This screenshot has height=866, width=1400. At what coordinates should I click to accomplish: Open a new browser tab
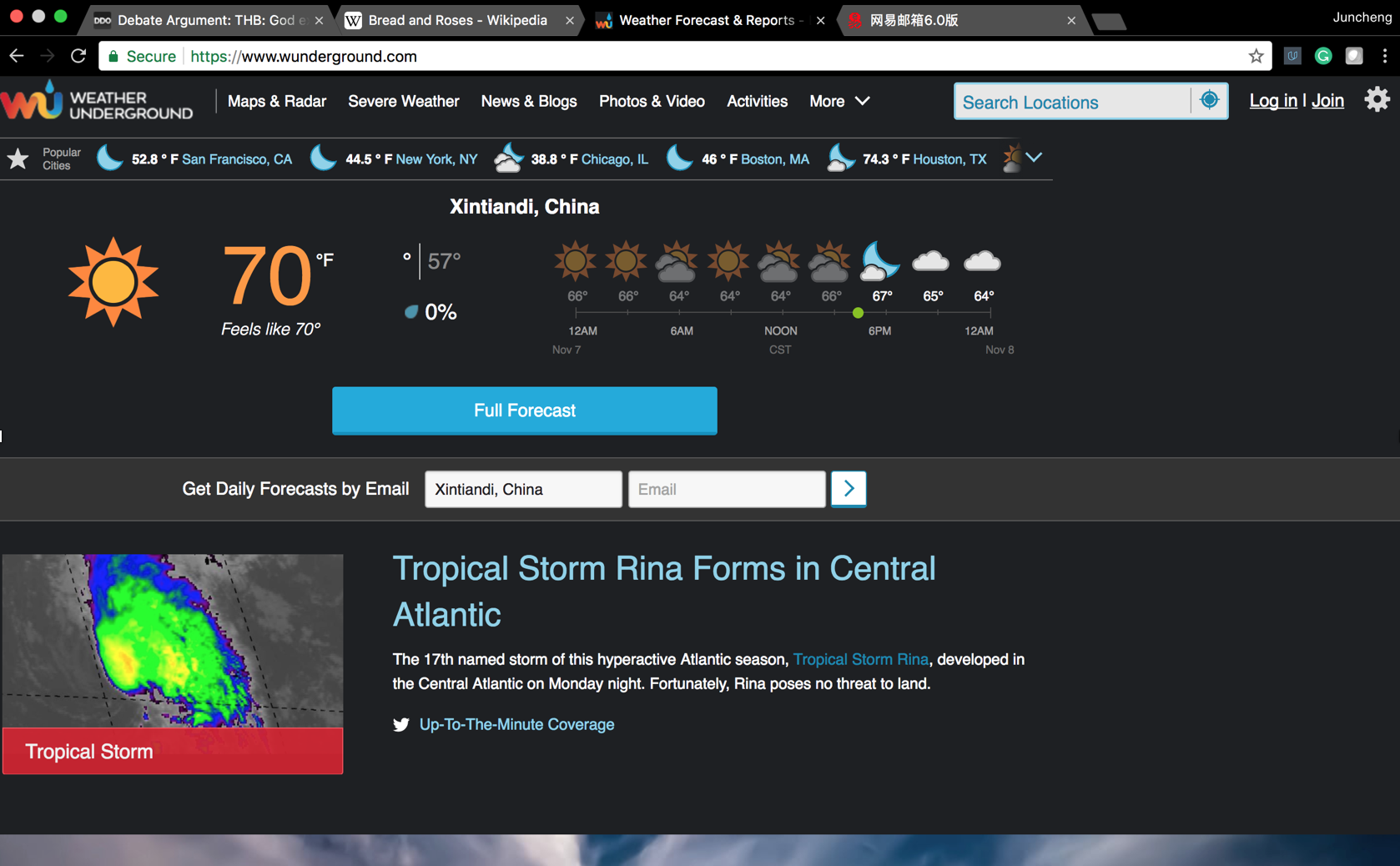pos(1109,21)
